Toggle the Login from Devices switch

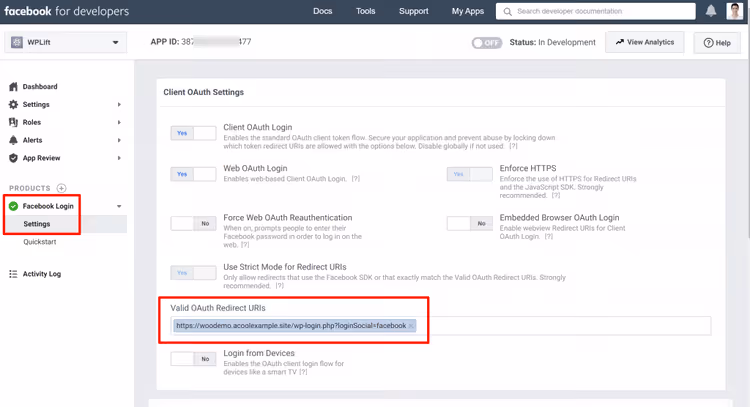click(x=193, y=359)
